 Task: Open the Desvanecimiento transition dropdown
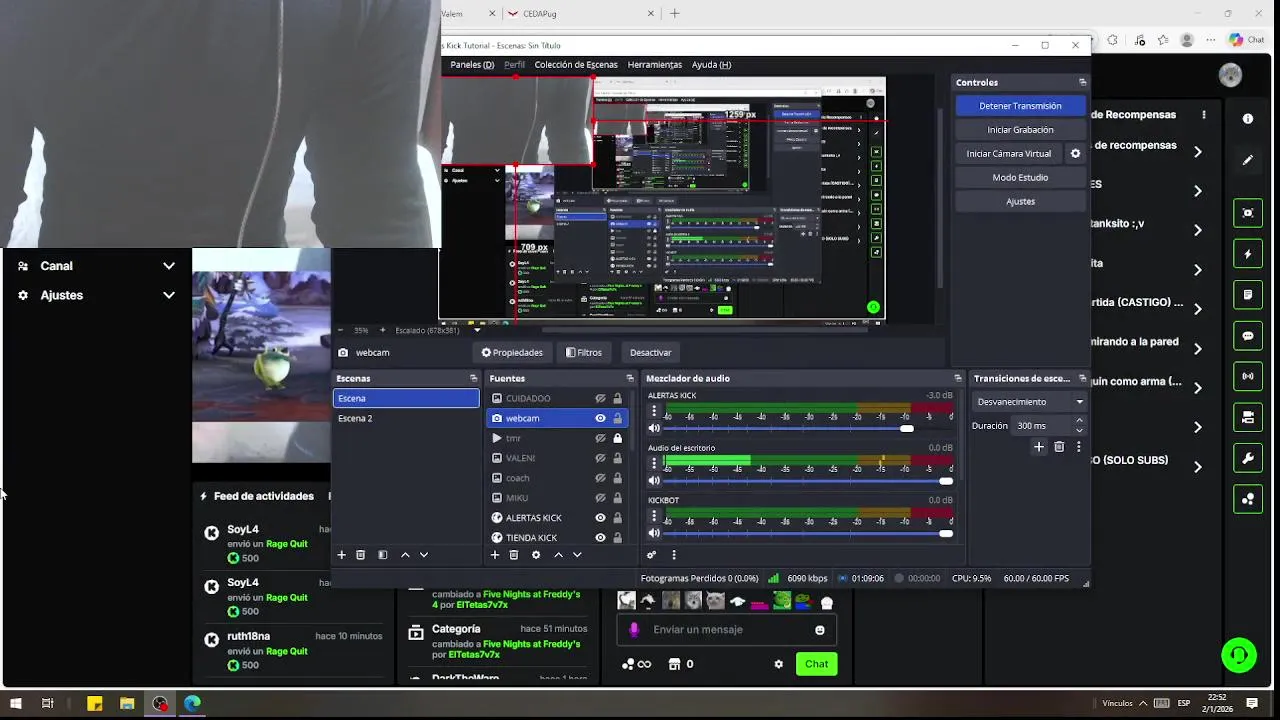pos(1029,402)
